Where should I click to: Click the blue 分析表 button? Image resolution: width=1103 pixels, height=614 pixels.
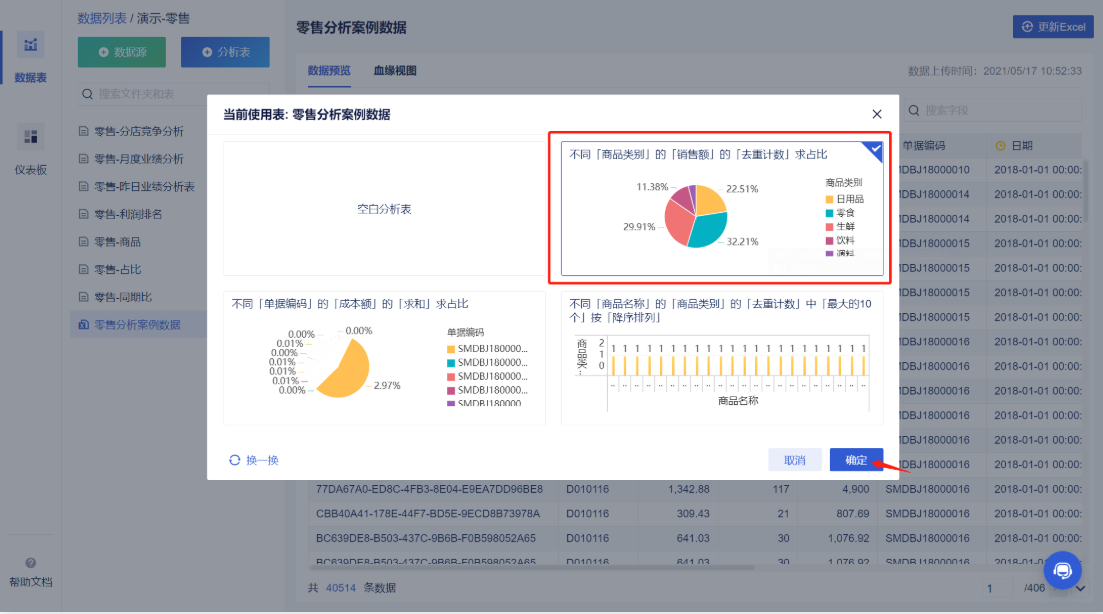point(225,52)
